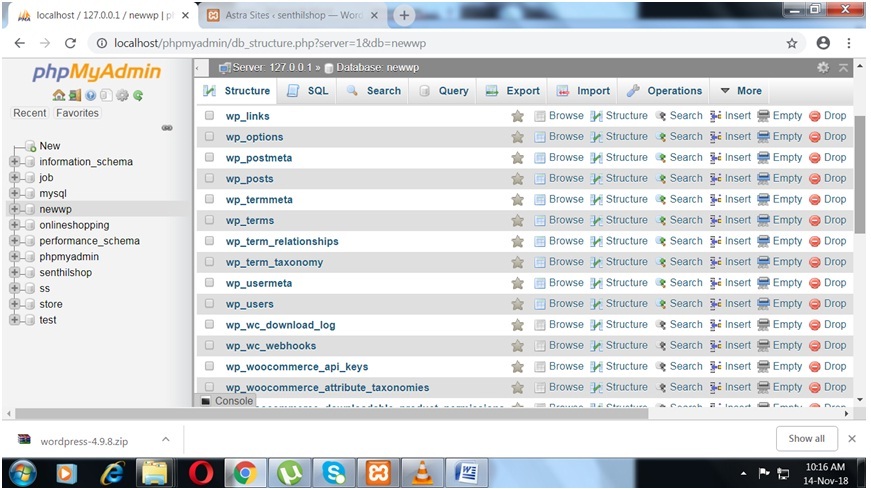871x489 pixels.
Task: Open the Export tab
Action: (x=513, y=91)
